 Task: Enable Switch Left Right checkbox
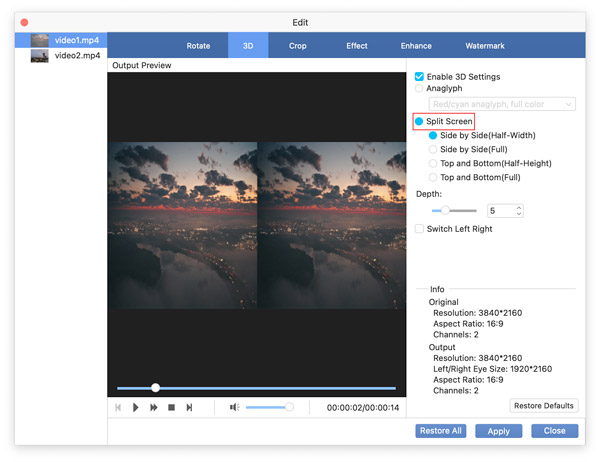point(419,229)
